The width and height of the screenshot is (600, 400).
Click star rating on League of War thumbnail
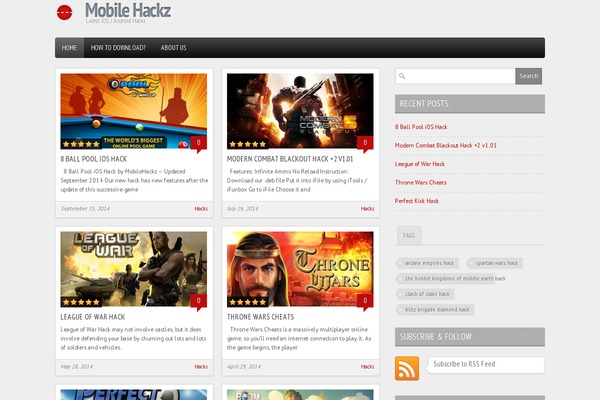81,302
